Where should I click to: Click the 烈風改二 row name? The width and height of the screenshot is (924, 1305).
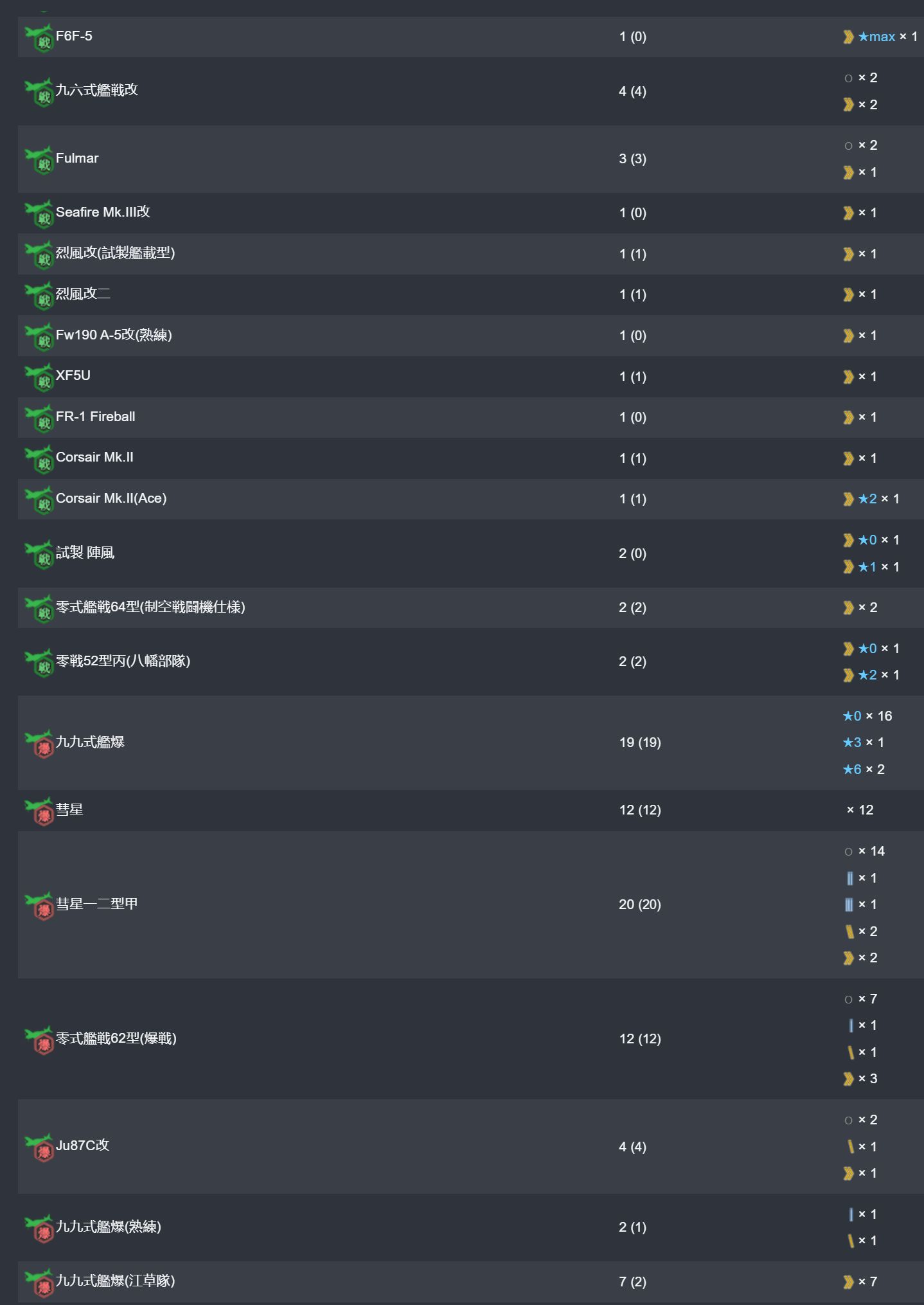point(83,294)
